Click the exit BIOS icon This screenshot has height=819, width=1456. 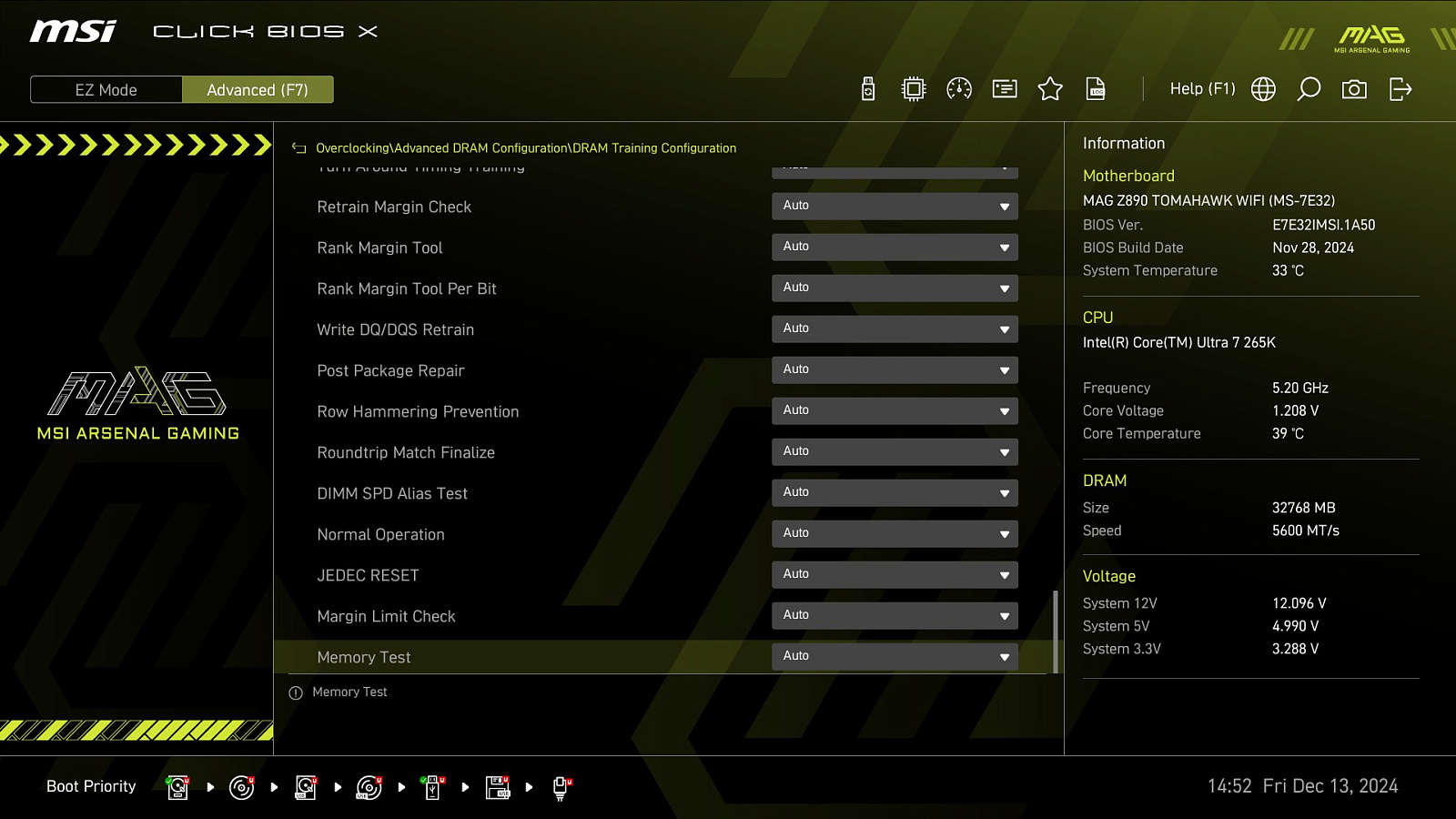1400,89
